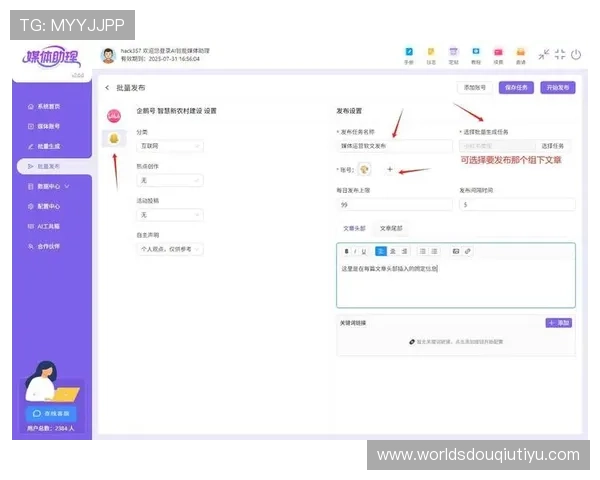Click the 媒体助理 logo
The width and height of the screenshot is (600, 480).
pos(51,58)
